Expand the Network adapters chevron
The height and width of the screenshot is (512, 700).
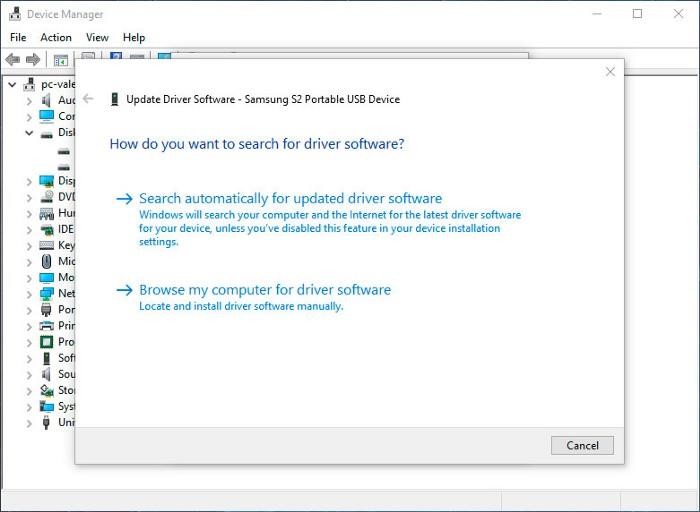pyautogui.click(x=29, y=295)
